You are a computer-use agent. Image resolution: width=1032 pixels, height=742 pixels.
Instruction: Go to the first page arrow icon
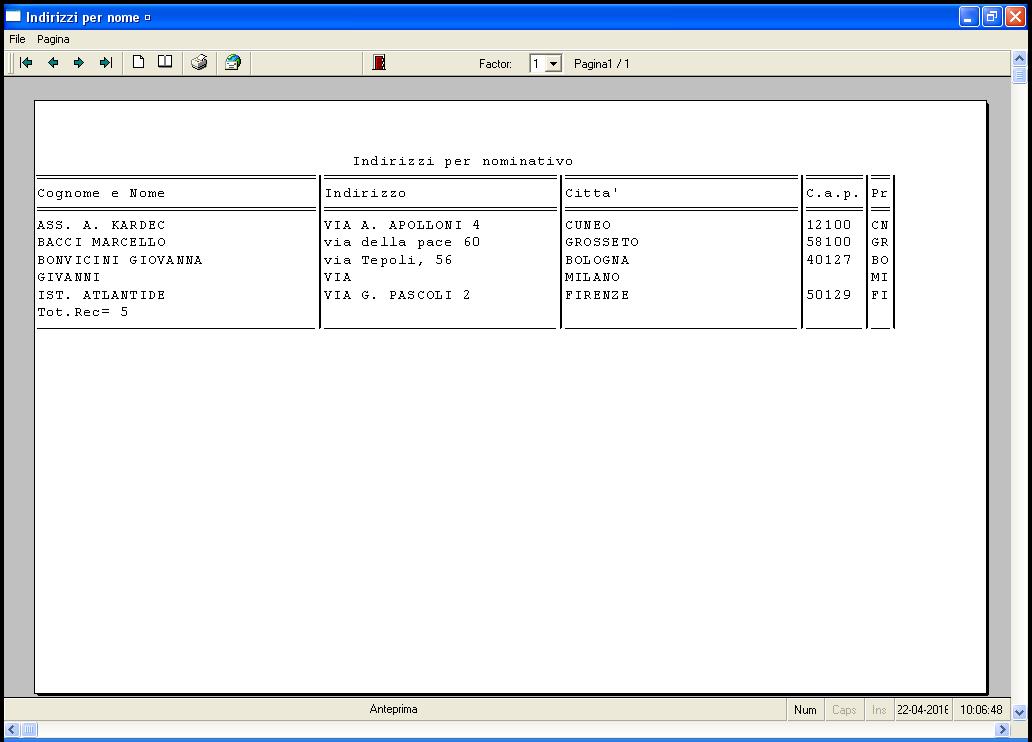(26, 63)
